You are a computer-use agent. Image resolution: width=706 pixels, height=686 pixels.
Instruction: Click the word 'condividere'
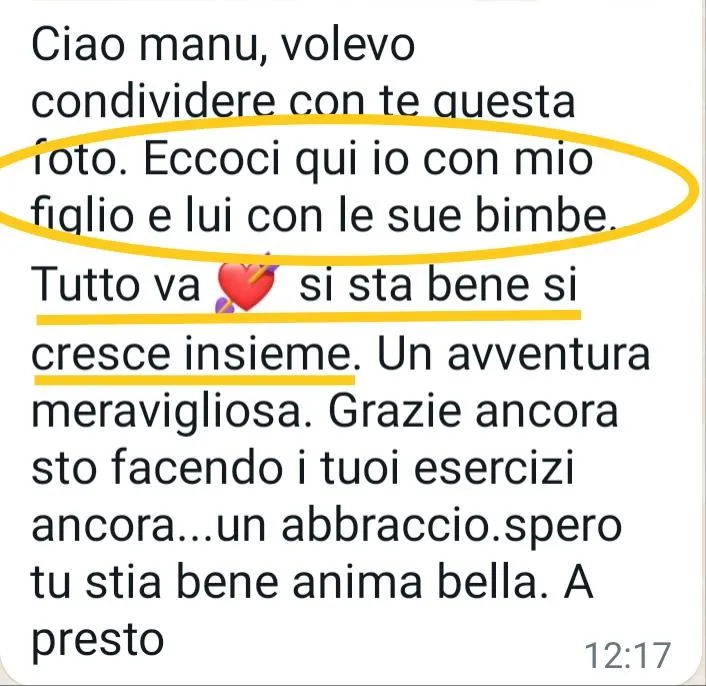click(153, 101)
